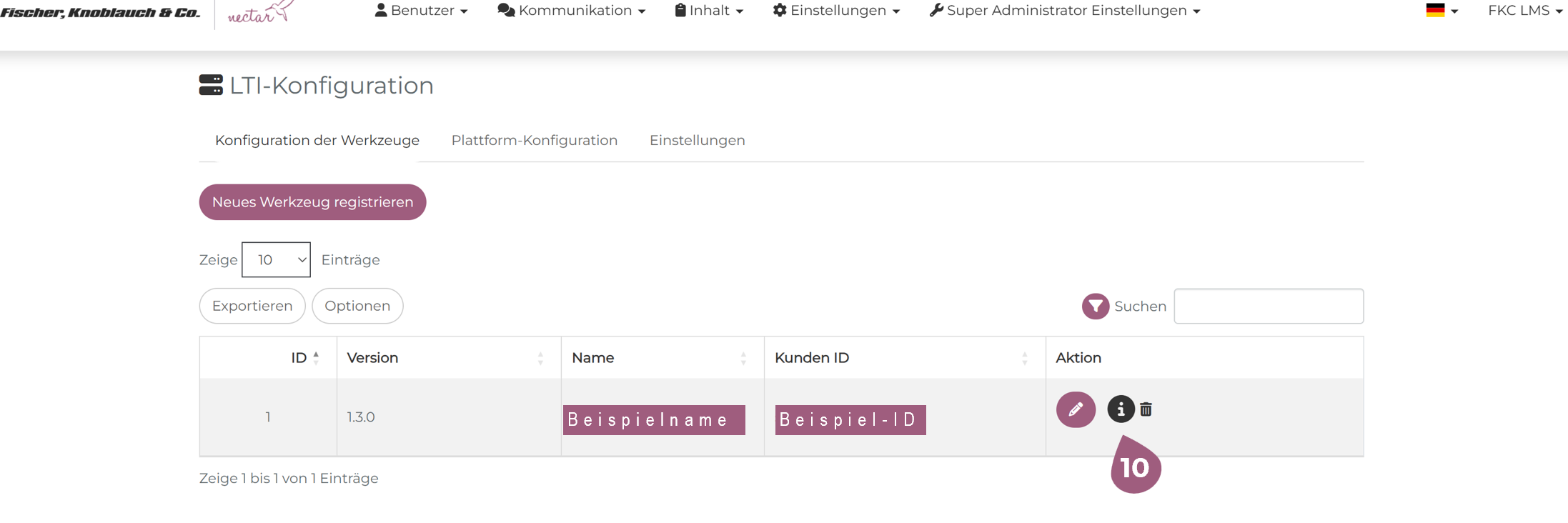The width and height of the screenshot is (1568, 523).
Task: Switch to the Einstellungen tab
Action: pyautogui.click(x=697, y=141)
